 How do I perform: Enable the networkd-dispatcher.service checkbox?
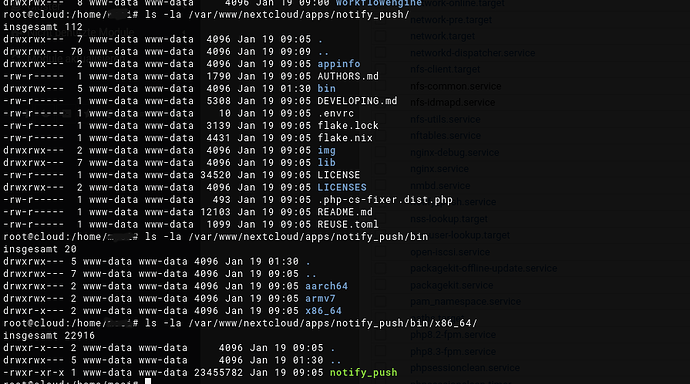380,53
